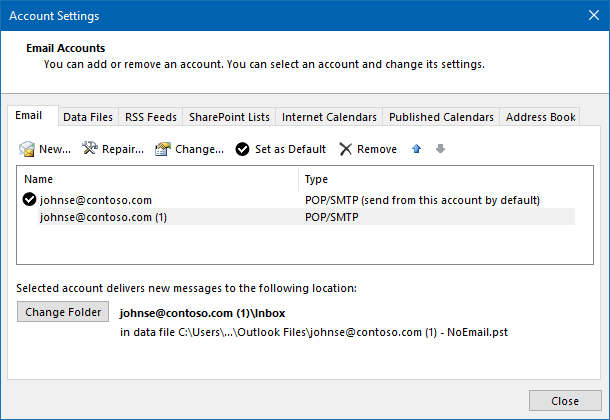The image size is (610, 420).
Task: Click the Change account icon
Action: click(x=163, y=149)
